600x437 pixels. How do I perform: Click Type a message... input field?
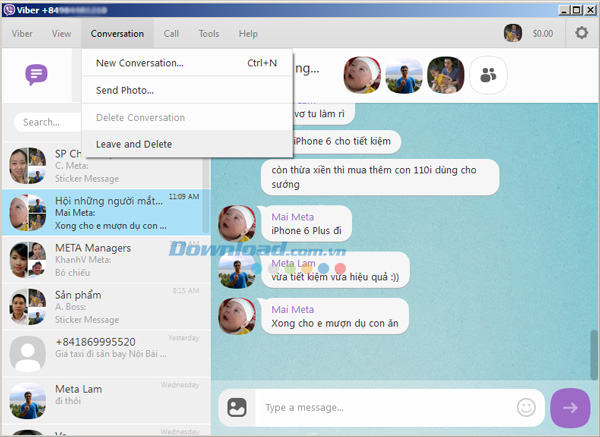pyautogui.click(x=385, y=408)
